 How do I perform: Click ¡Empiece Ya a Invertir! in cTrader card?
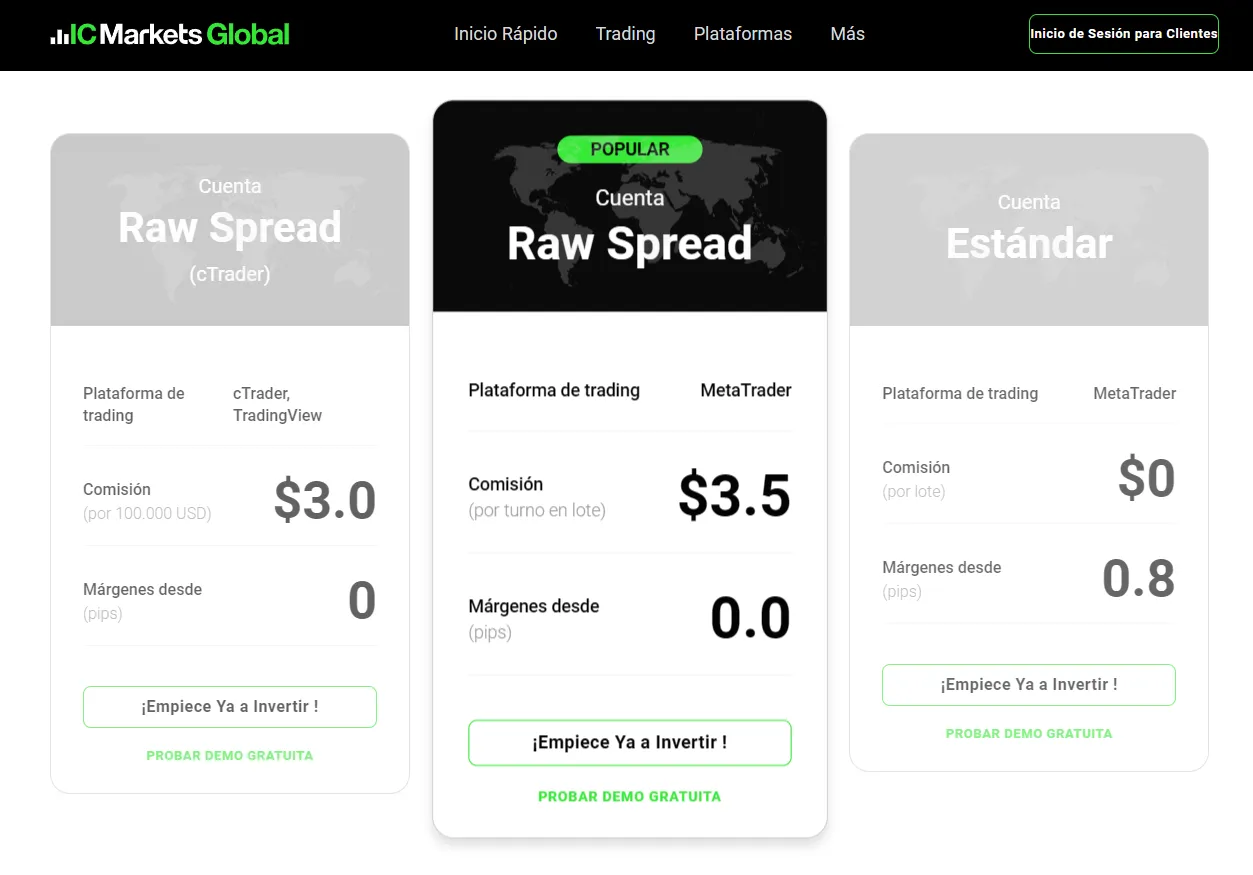pyautogui.click(x=230, y=707)
